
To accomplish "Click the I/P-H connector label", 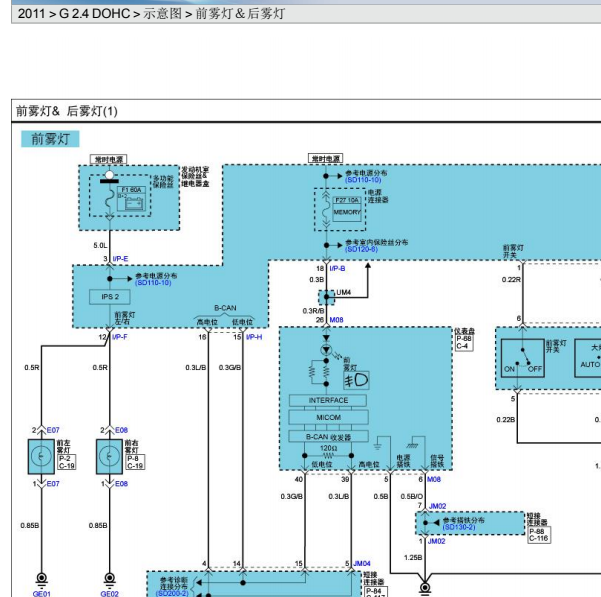I will 254,337.
